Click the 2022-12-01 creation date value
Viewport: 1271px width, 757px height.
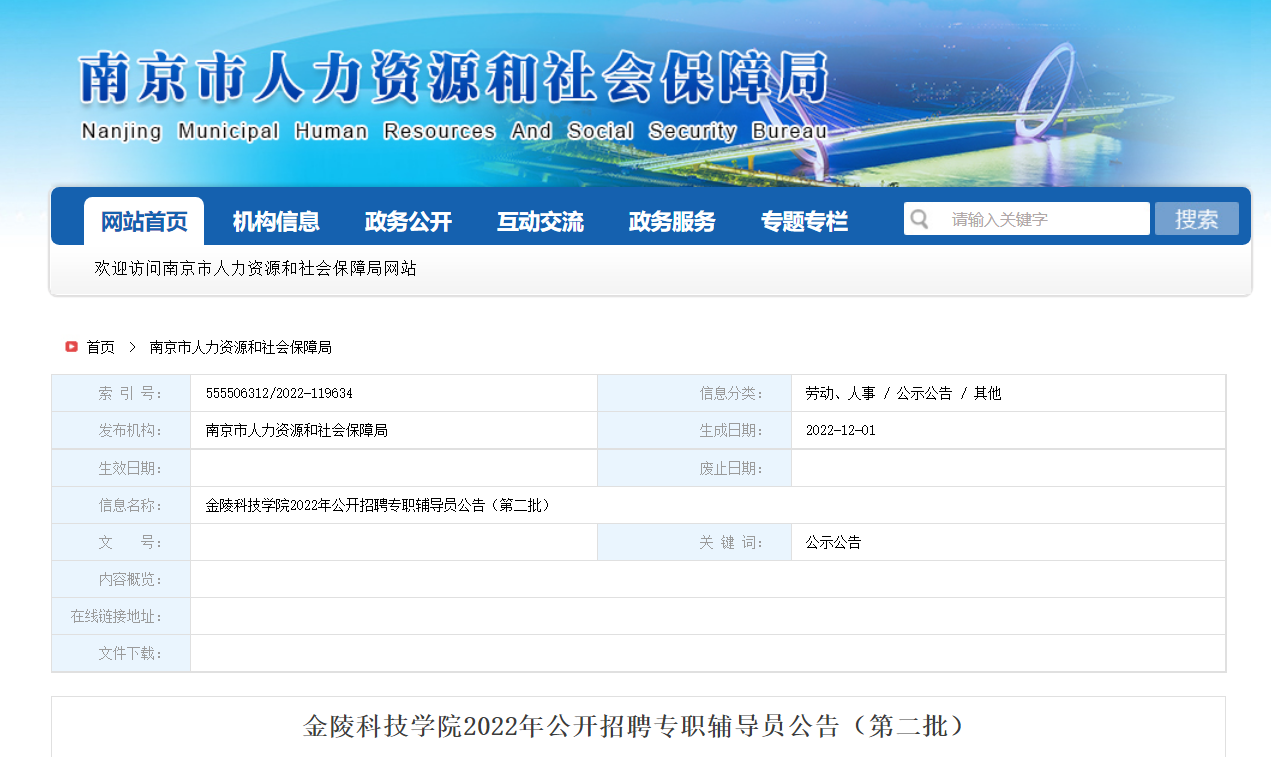coord(840,431)
